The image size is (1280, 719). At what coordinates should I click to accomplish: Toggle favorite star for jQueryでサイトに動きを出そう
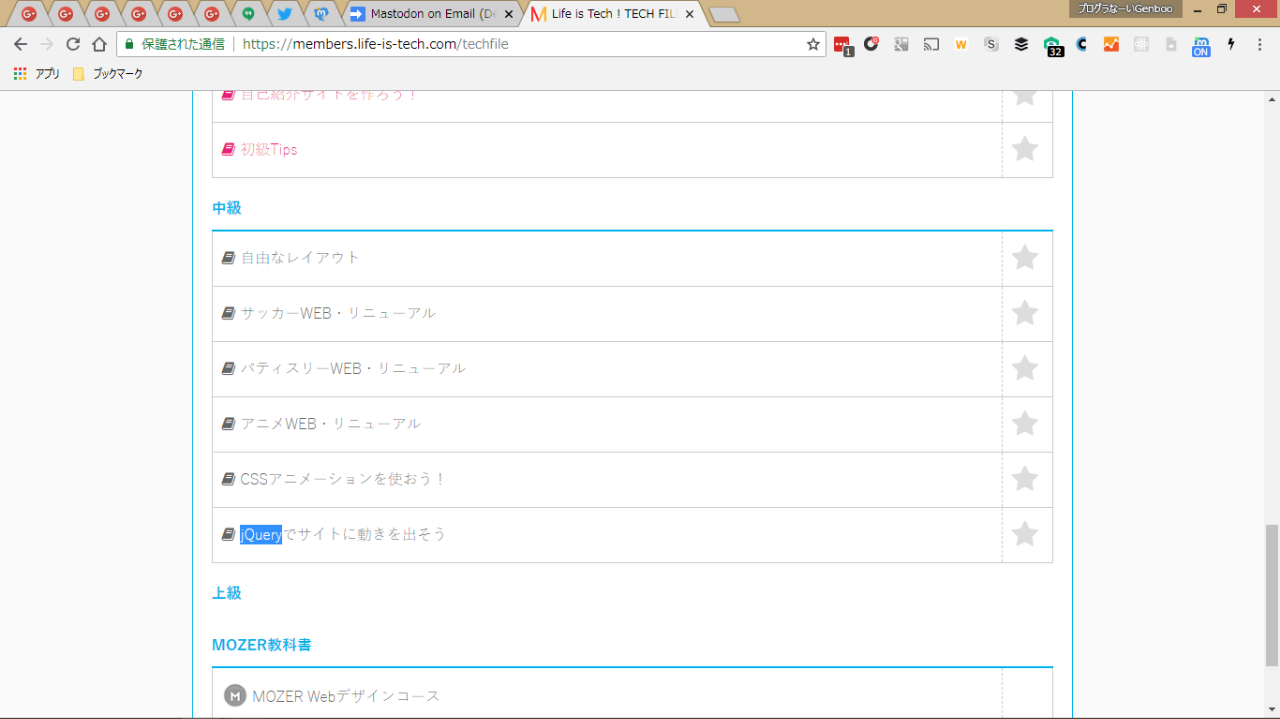coord(1024,534)
